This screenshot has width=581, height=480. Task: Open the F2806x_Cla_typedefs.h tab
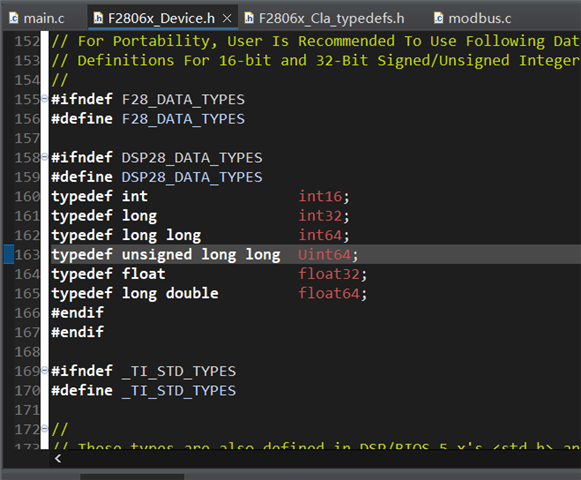pyautogui.click(x=325, y=18)
